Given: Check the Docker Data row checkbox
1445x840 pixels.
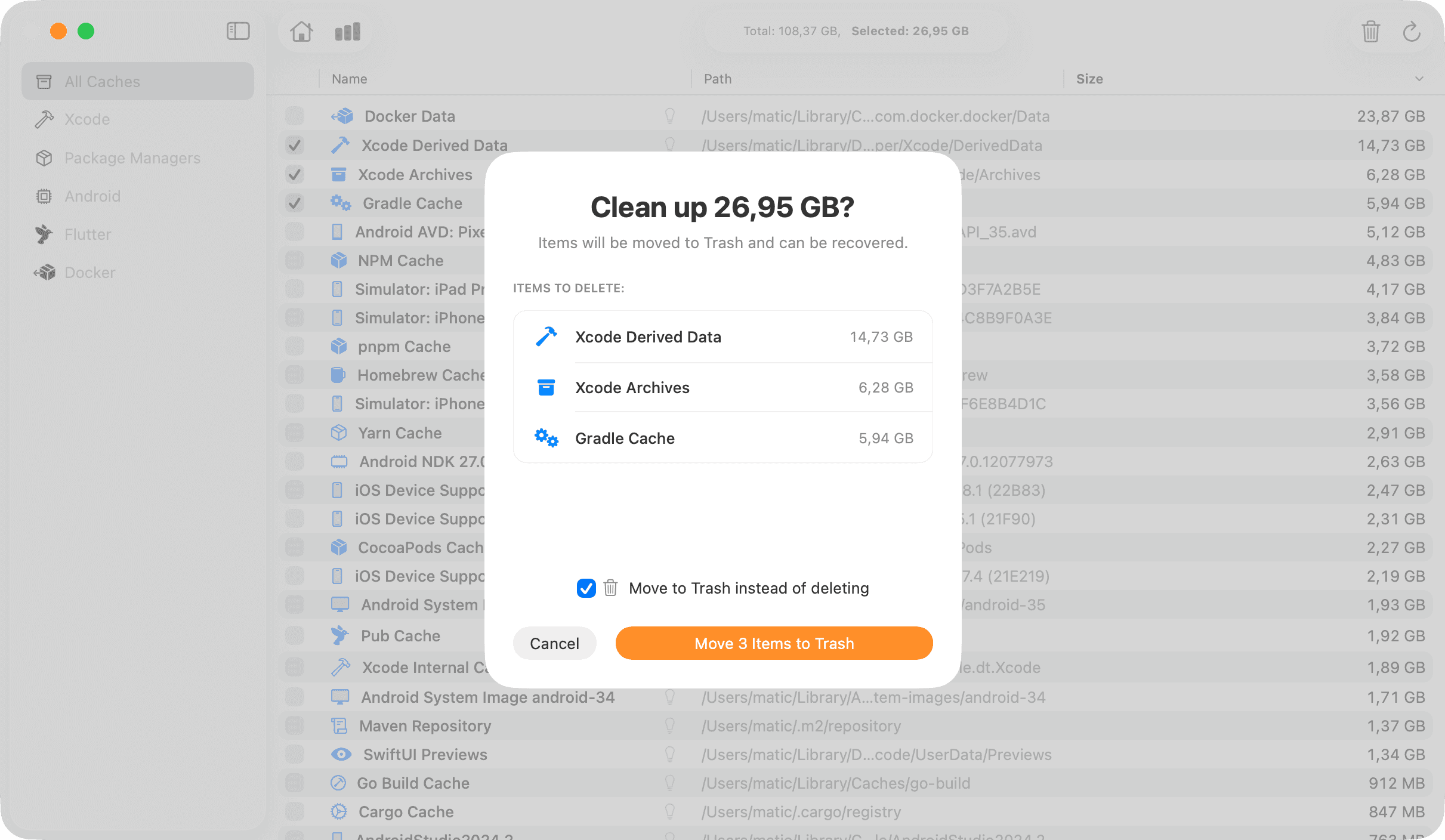Looking at the screenshot, I should pos(295,116).
